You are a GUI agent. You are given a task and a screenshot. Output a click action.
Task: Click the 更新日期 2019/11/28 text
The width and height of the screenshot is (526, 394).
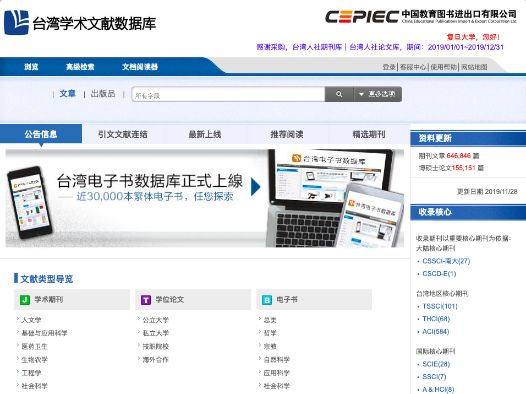[487, 191]
